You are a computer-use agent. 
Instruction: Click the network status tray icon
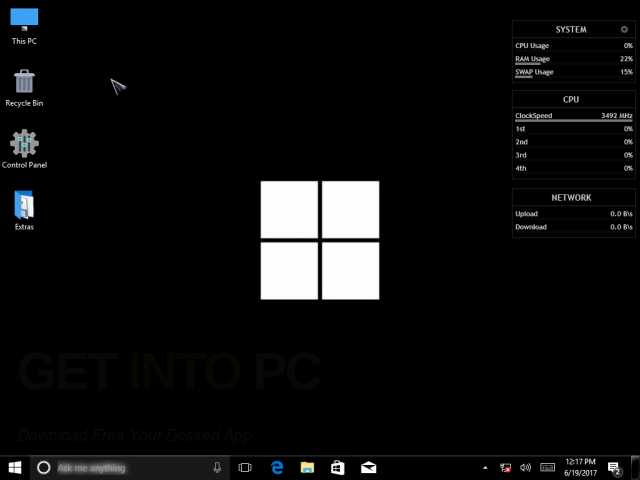pyautogui.click(x=505, y=468)
